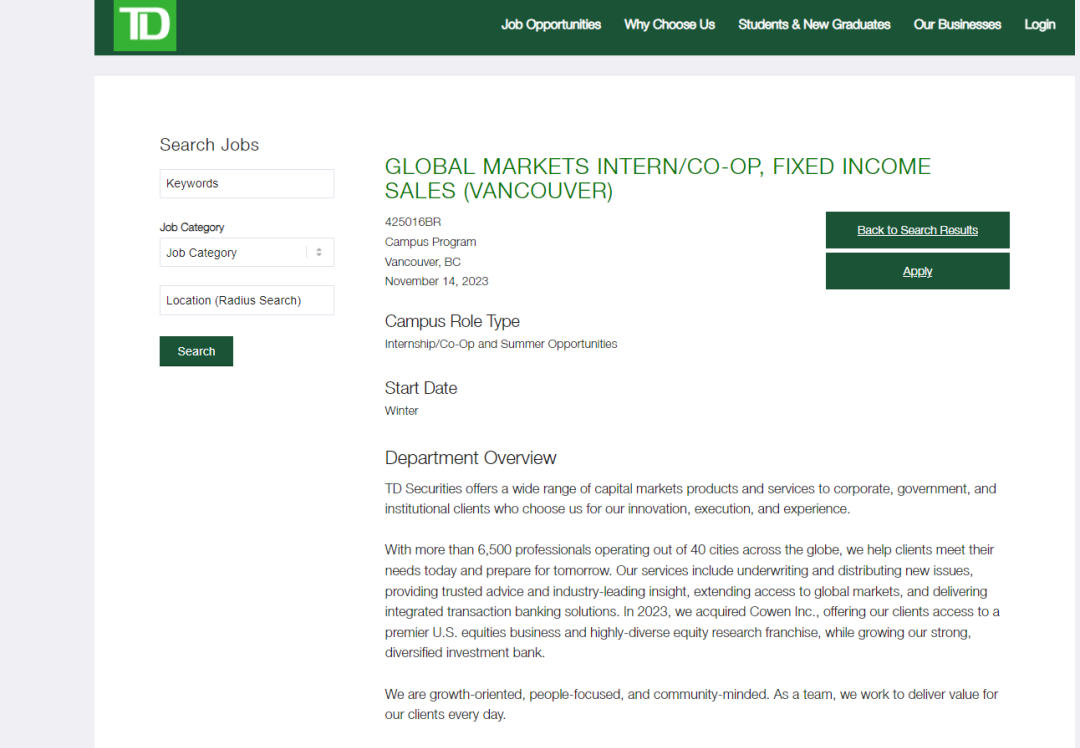
Task: Open the Job Opportunities menu
Action: (x=551, y=25)
